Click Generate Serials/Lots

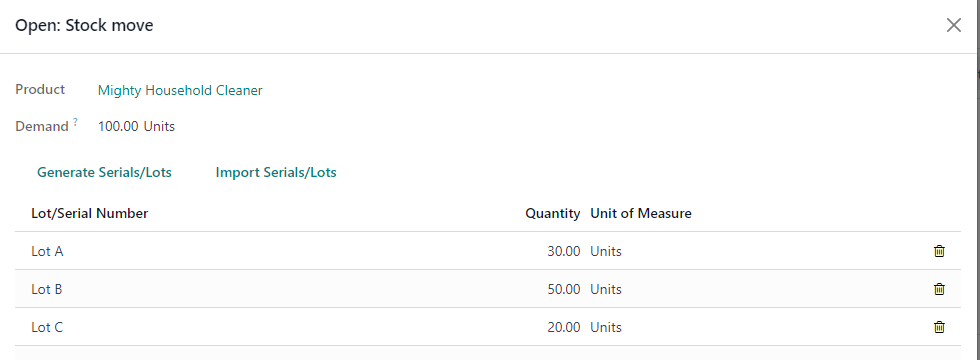tap(104, 172)
